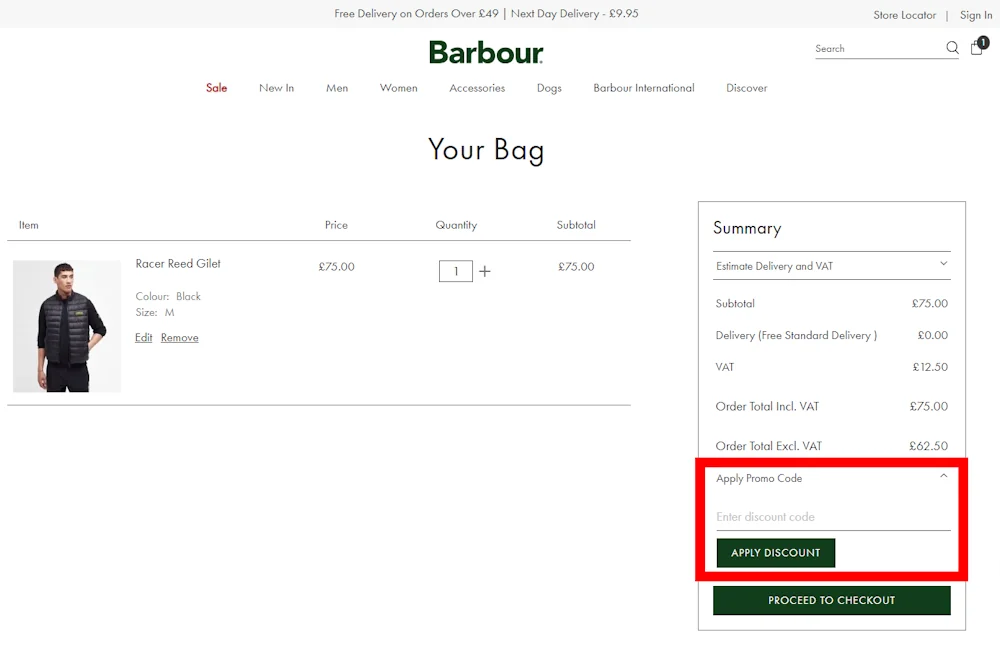Select the VAT amount £12.50
The image size is (1000, 645).
pos(930,367)
